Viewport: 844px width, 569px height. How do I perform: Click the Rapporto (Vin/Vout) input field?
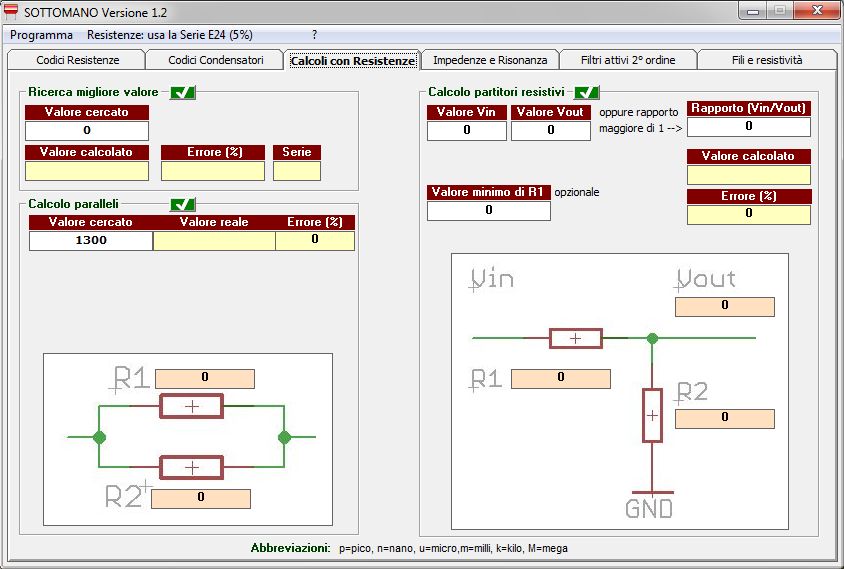click(748, 127)
